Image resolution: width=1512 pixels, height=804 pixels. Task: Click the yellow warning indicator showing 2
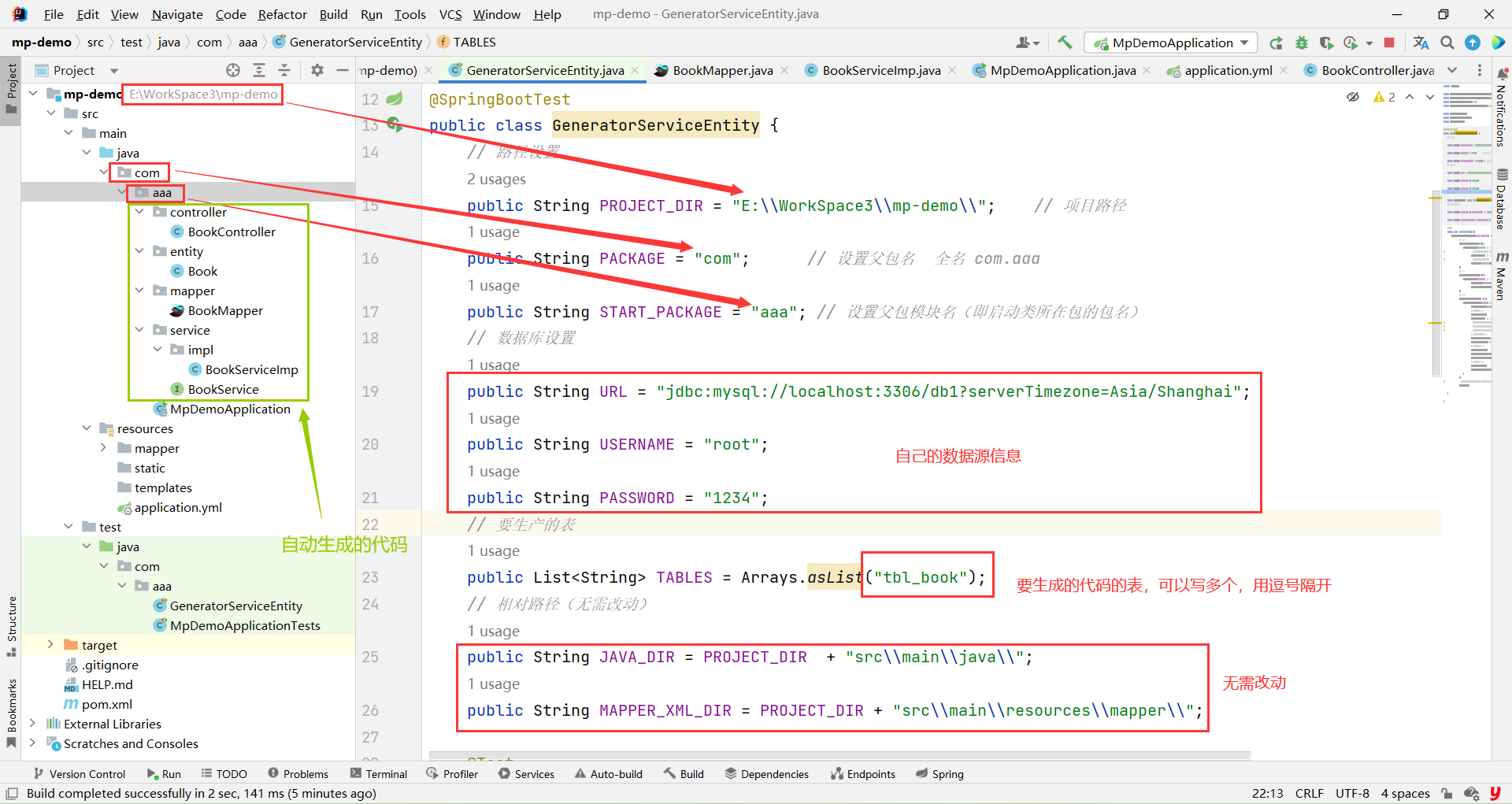click(x=1384, y=97)
